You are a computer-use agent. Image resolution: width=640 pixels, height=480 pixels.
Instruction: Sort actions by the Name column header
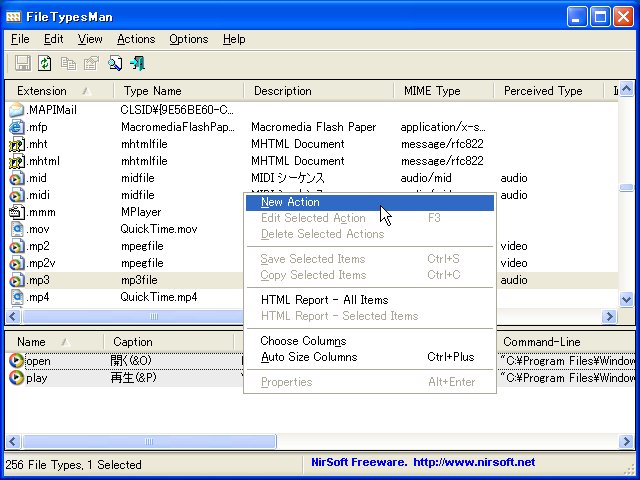[x=54, y=342]
